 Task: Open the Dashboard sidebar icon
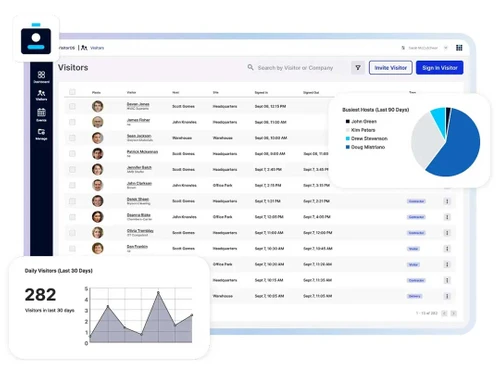tap(41, 77)
